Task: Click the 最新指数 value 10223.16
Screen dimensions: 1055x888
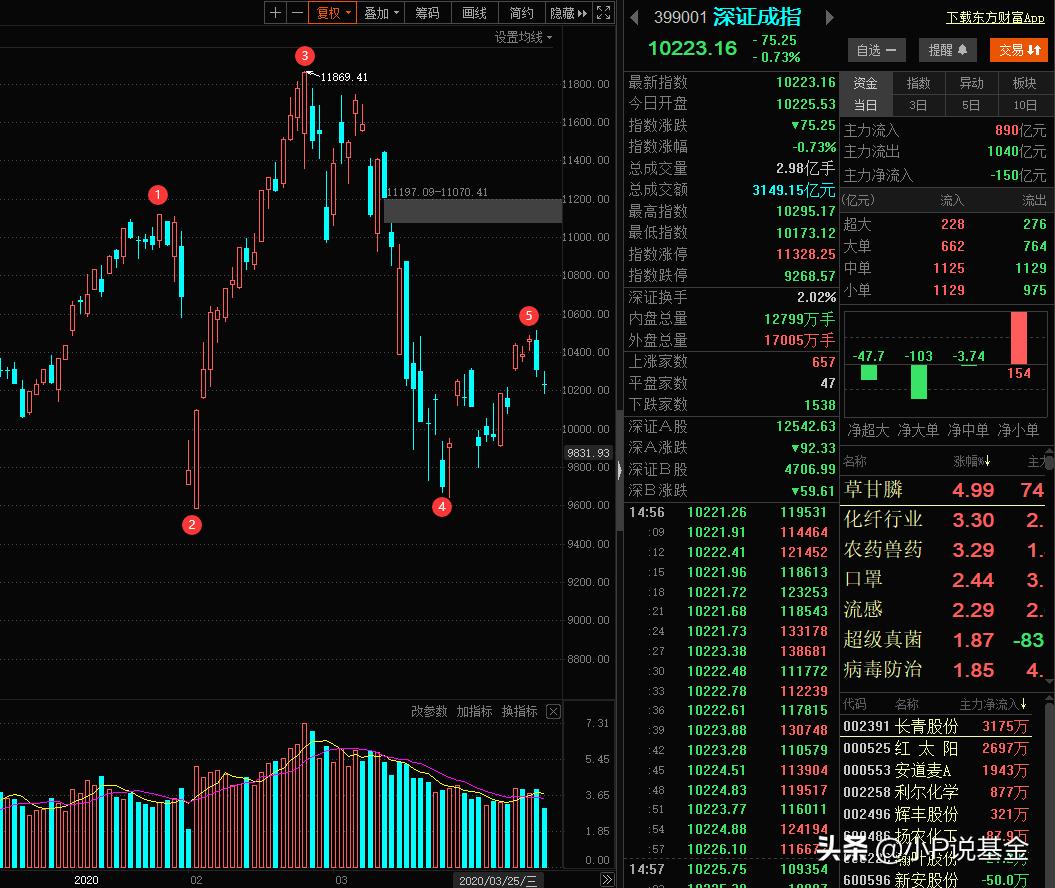Action: 805,82
